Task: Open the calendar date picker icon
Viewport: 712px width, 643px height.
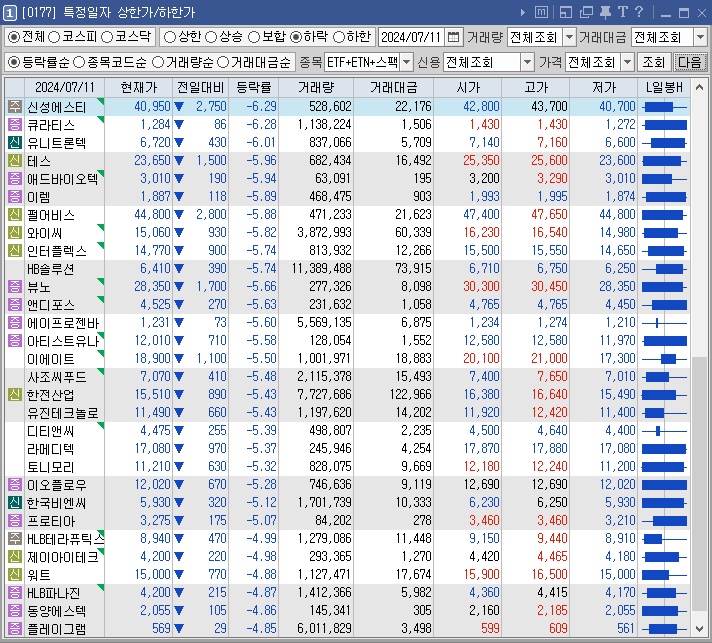Action: pyautogui.click(x=453, y=37)
